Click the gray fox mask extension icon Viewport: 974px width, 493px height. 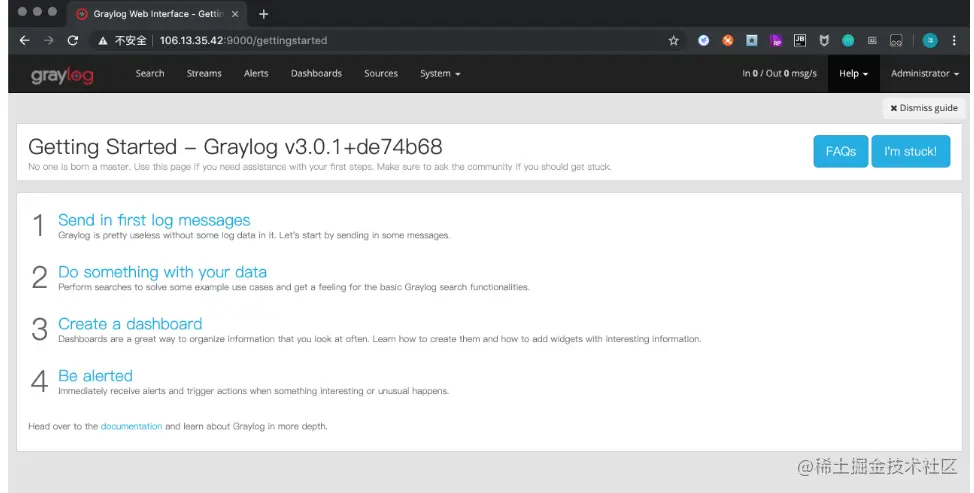coord(824,40)
